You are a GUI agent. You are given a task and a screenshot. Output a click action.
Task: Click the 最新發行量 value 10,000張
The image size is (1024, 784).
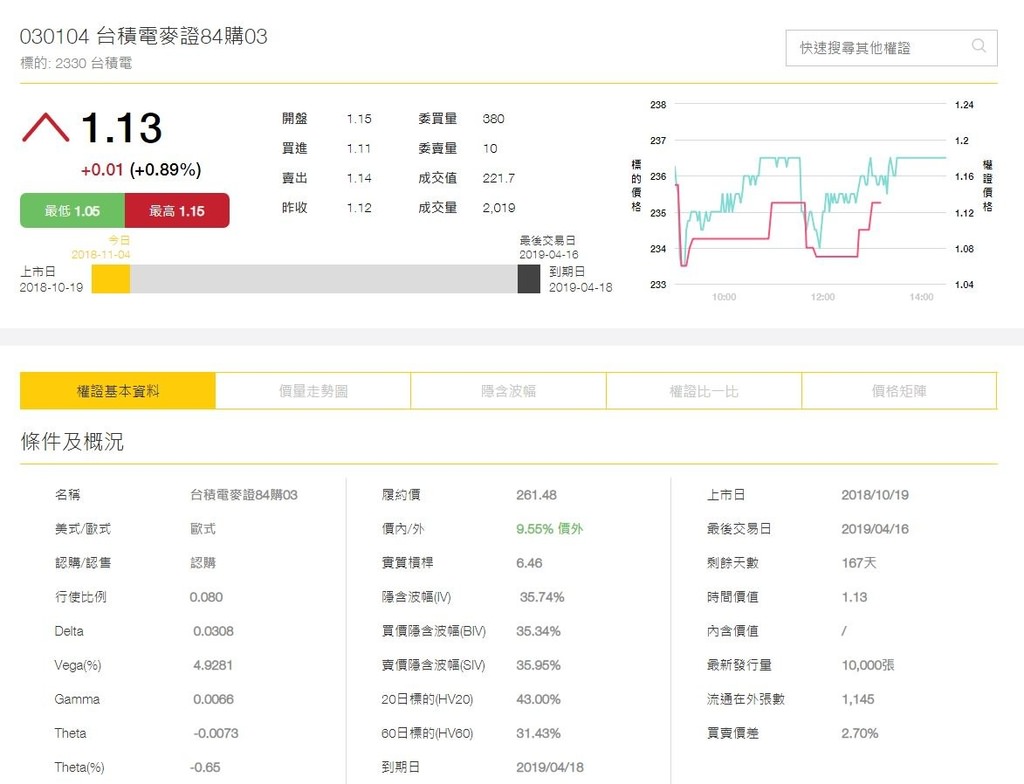(x=868, y=665)
